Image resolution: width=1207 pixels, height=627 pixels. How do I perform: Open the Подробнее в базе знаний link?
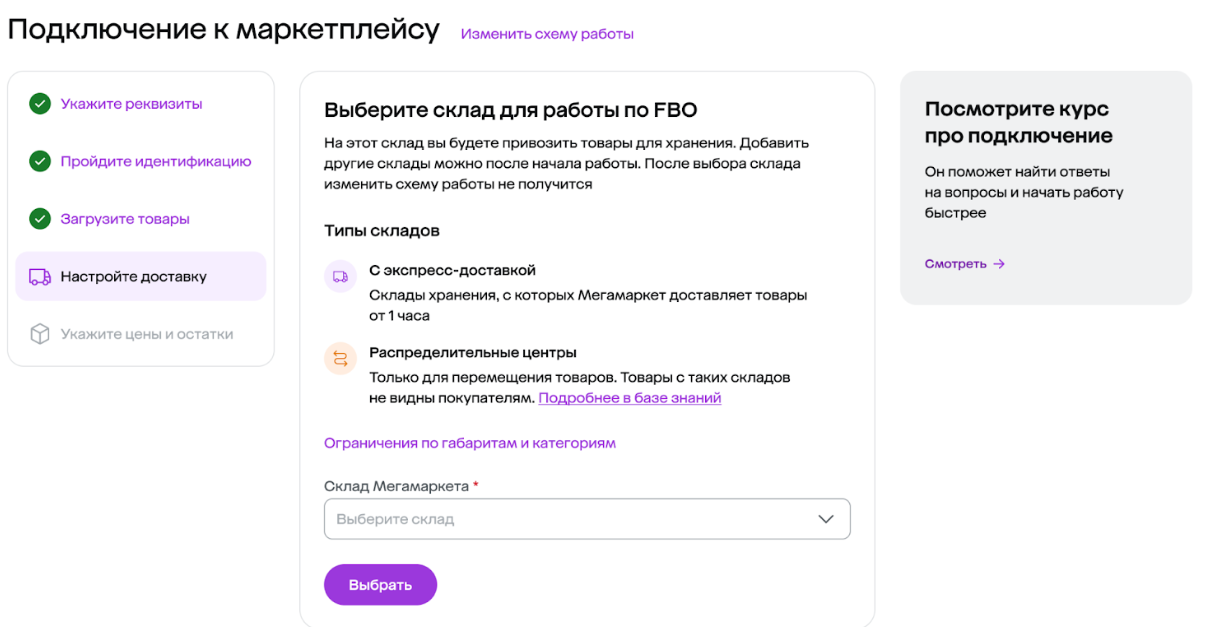coord(630,398)
